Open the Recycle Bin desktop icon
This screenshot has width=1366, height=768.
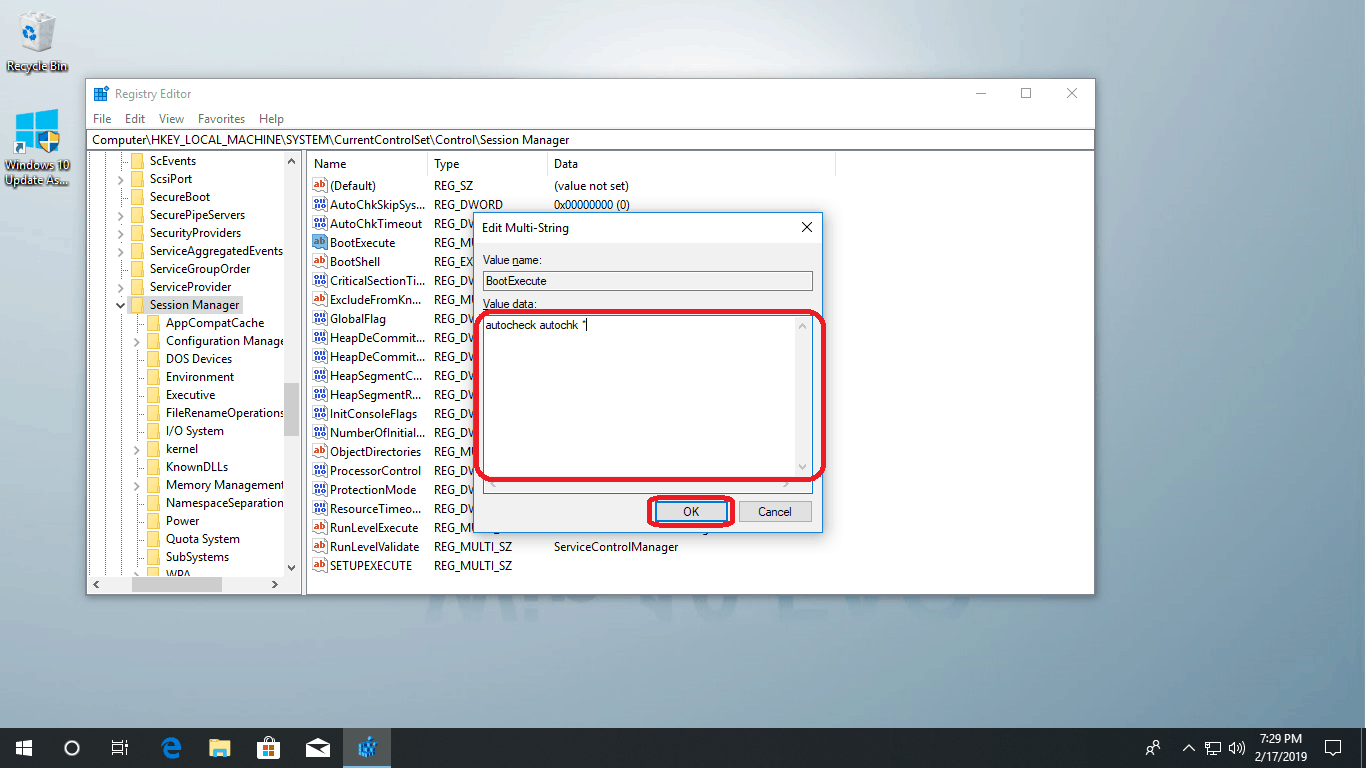[x=37, y=43]
